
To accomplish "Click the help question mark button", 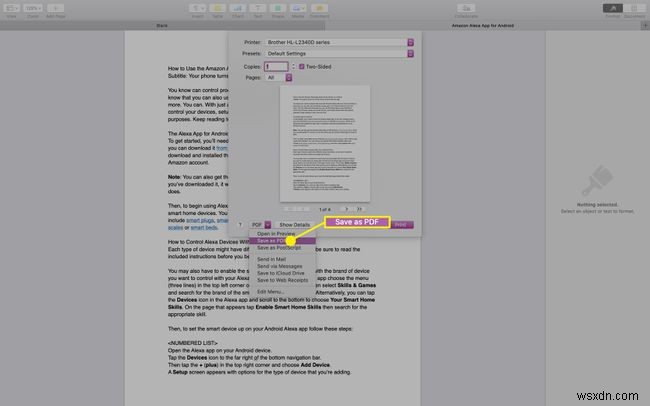I will click(x=240, y=225).
